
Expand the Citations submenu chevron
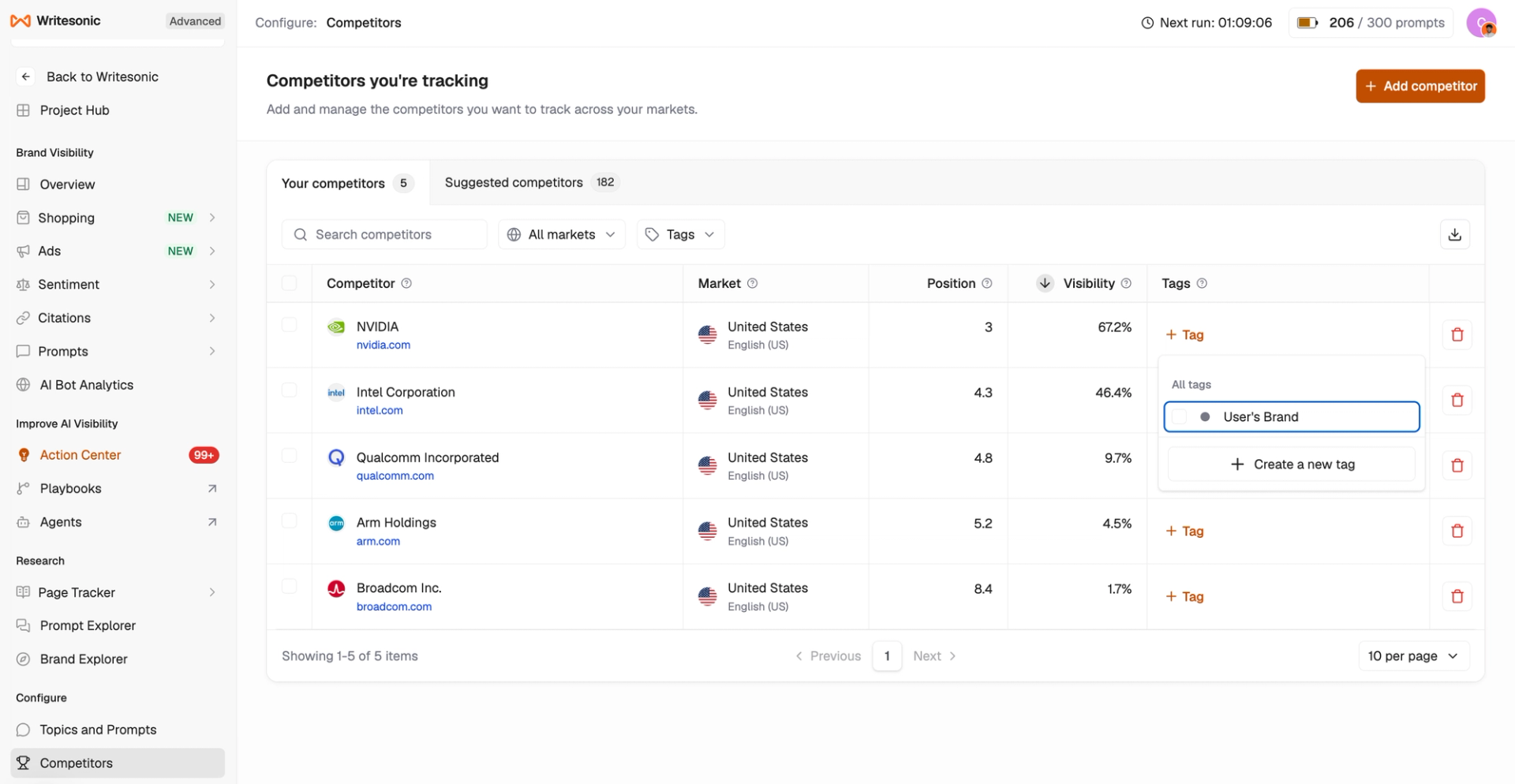pos(212,318)
